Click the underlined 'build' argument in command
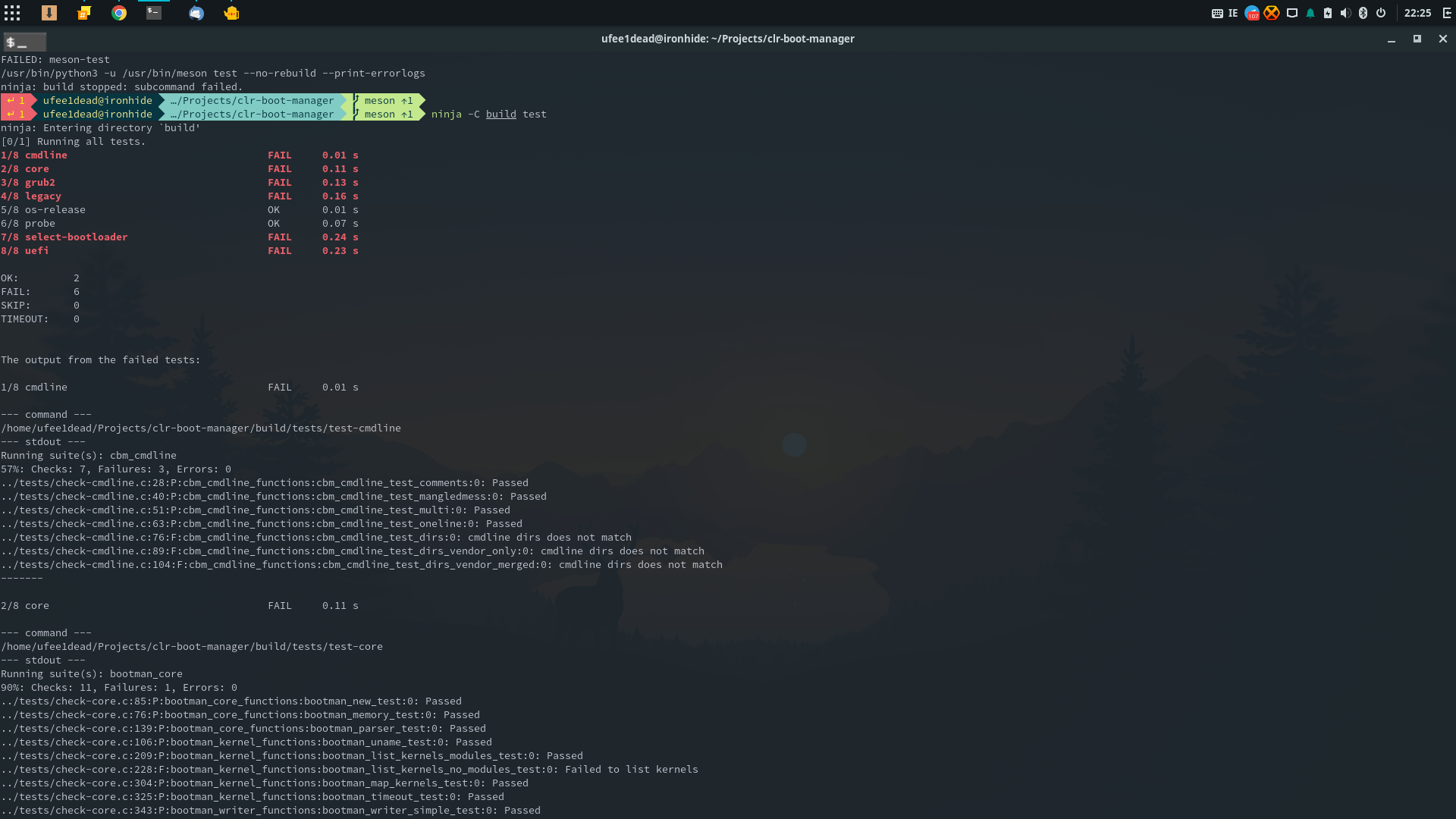Screen dimensions: 1456x819 500,114
